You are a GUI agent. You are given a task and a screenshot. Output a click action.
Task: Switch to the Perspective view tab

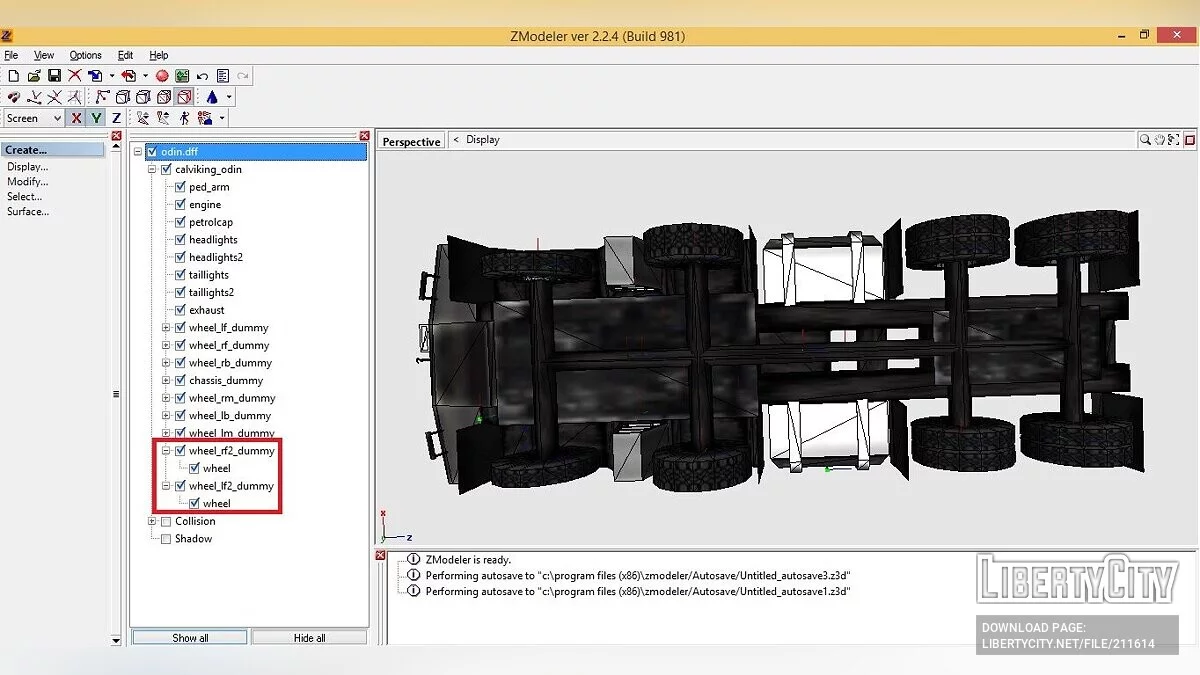411,142
